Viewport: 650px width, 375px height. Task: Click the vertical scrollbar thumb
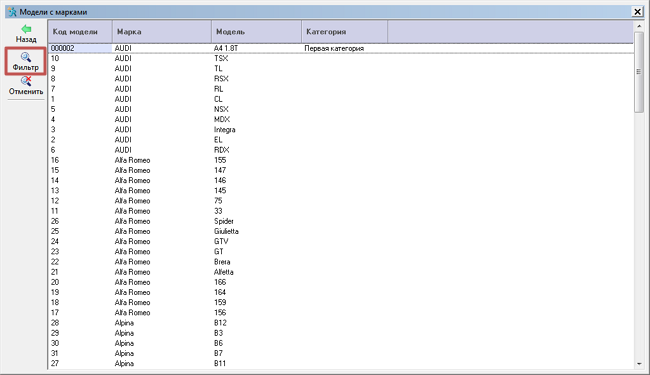[x=639, y=72]
